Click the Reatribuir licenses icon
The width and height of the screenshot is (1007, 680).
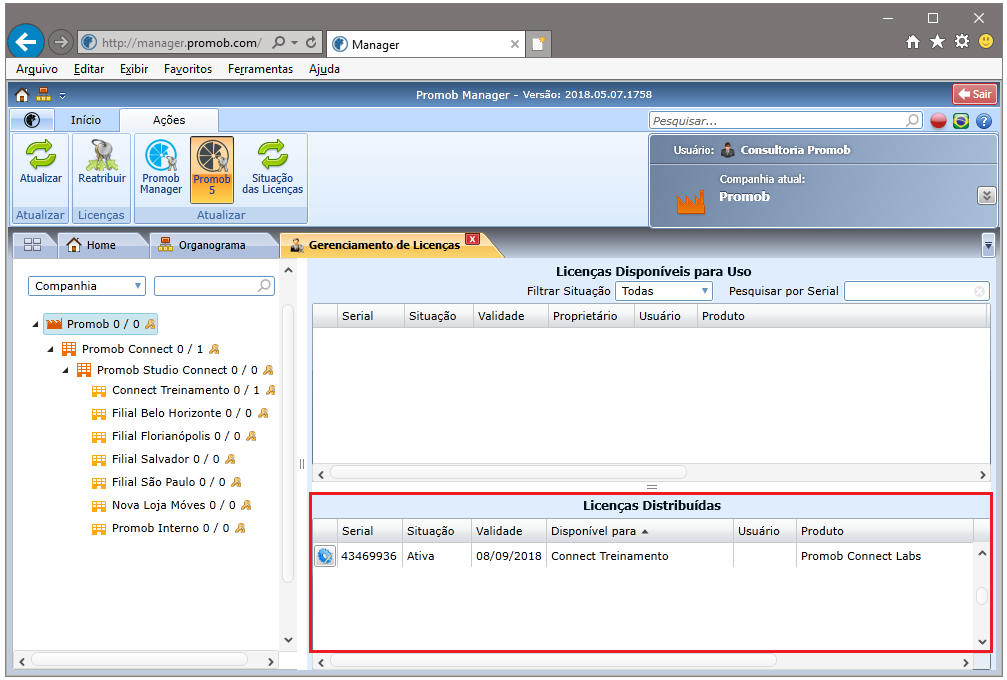click(x=101, y=162)
